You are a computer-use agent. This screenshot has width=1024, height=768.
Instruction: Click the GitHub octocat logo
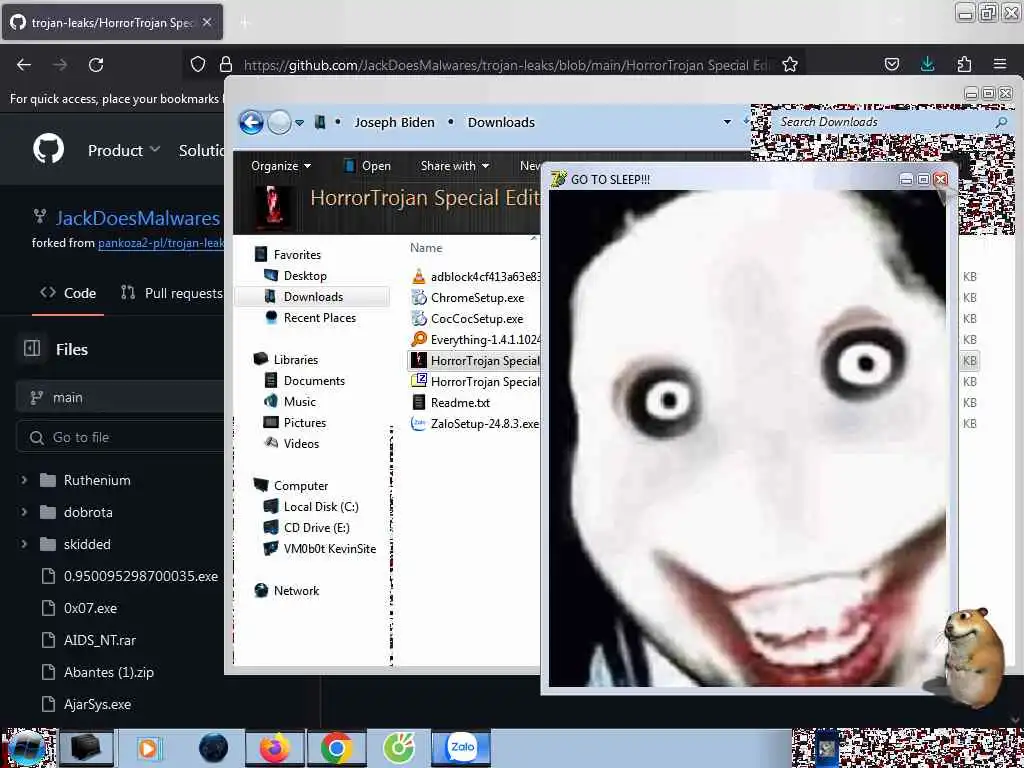pos(49,150)
